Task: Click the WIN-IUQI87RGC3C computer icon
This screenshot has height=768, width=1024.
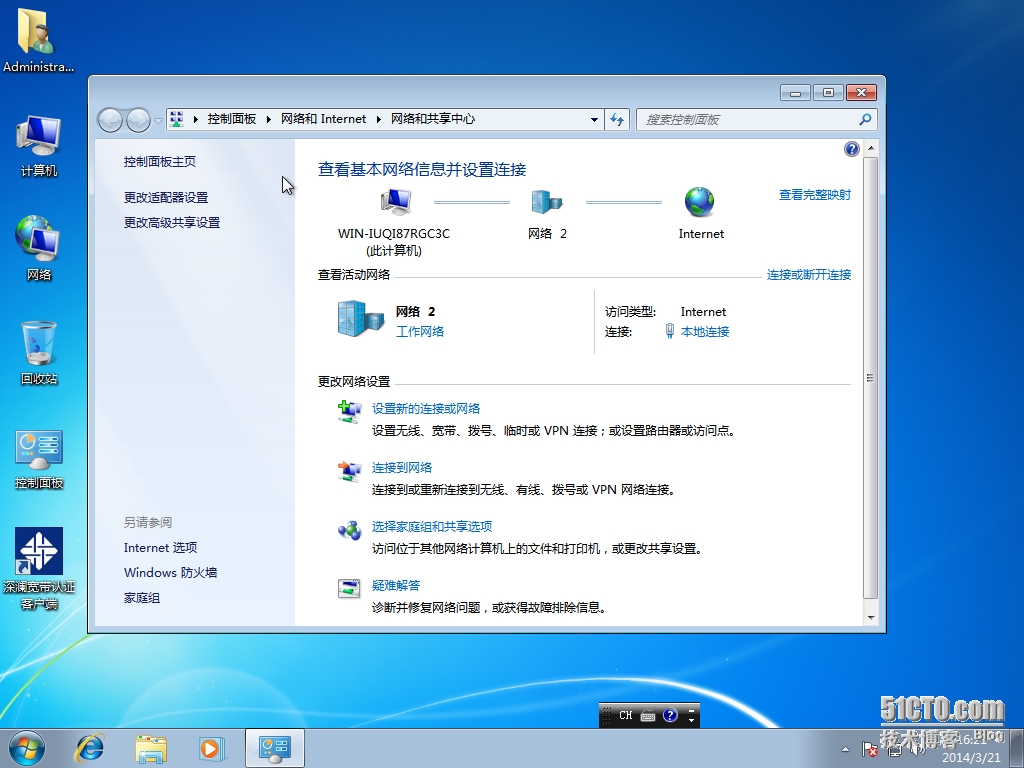Action: (x=396, y=202)
